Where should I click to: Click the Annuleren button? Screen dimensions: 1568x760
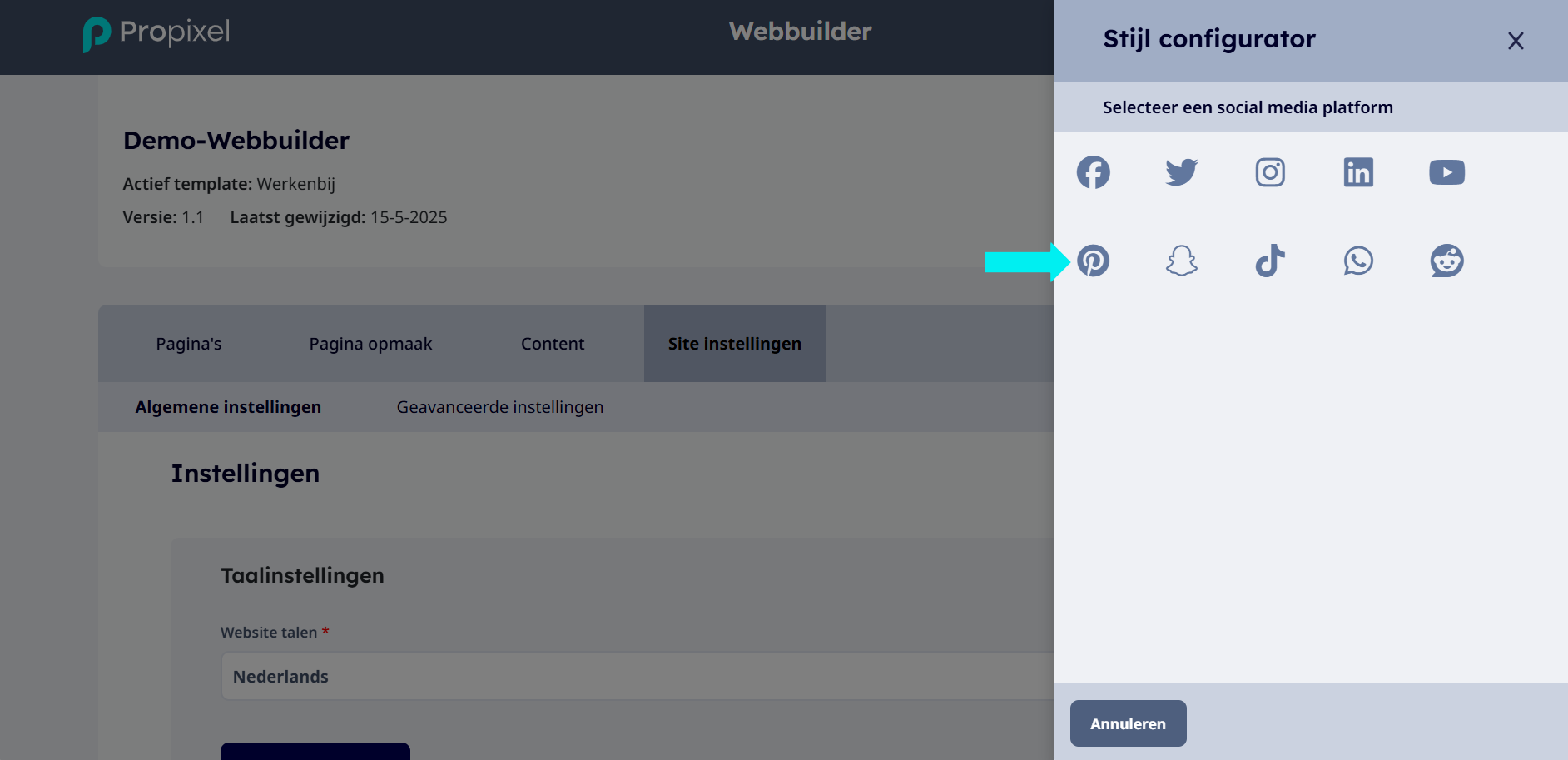(x=1128, y=723)
